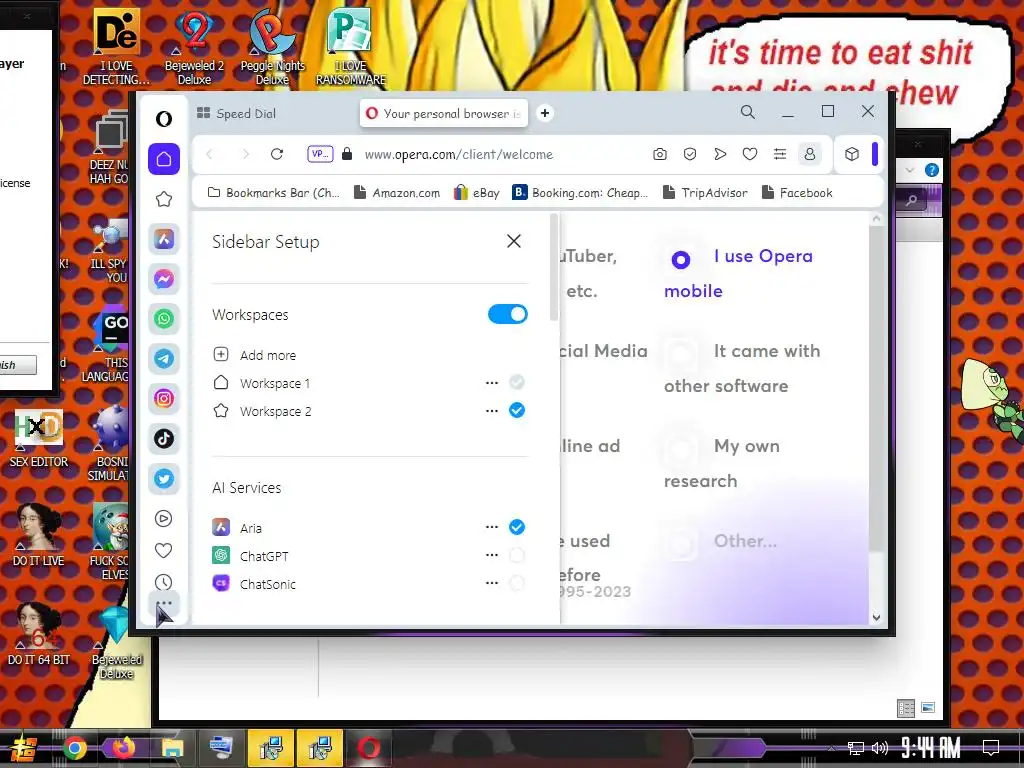Open Aria AI in the sidebar

pos(164,239)
